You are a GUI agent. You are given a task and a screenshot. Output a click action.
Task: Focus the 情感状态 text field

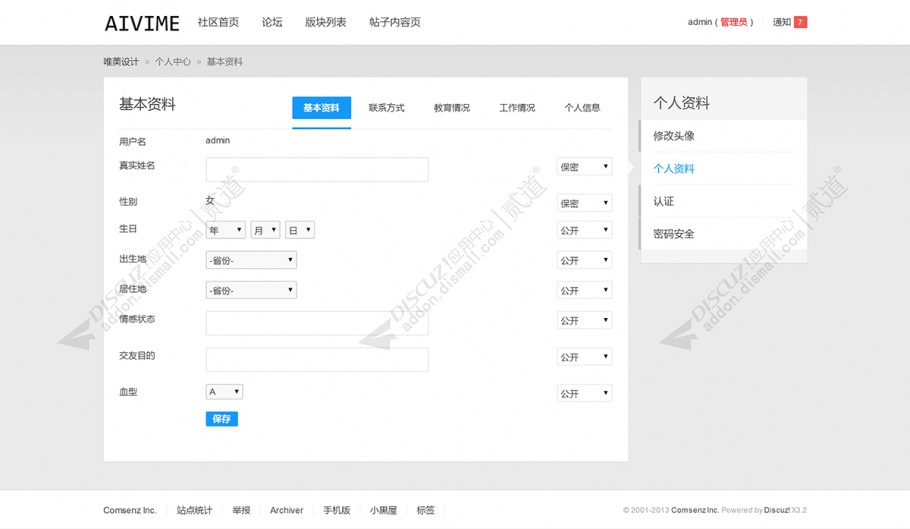point(317,323)
